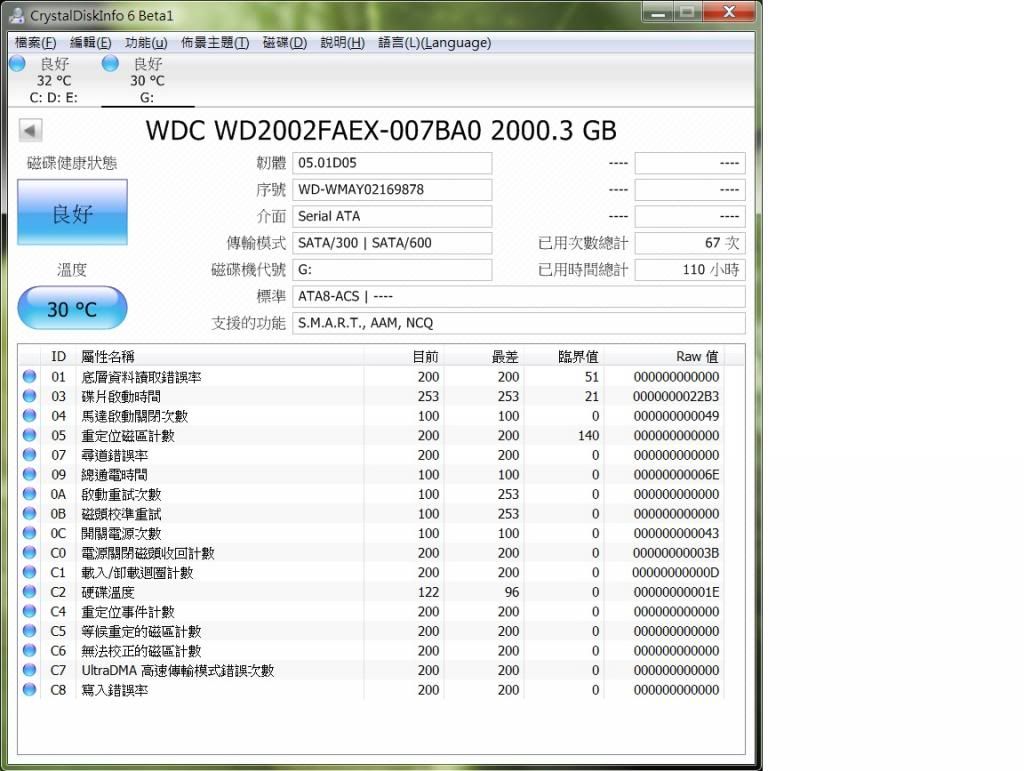Click the standard field ATA8-ACS
Image resolution: width=1024 pixels, height=771 pixels.
pos(519,297)
